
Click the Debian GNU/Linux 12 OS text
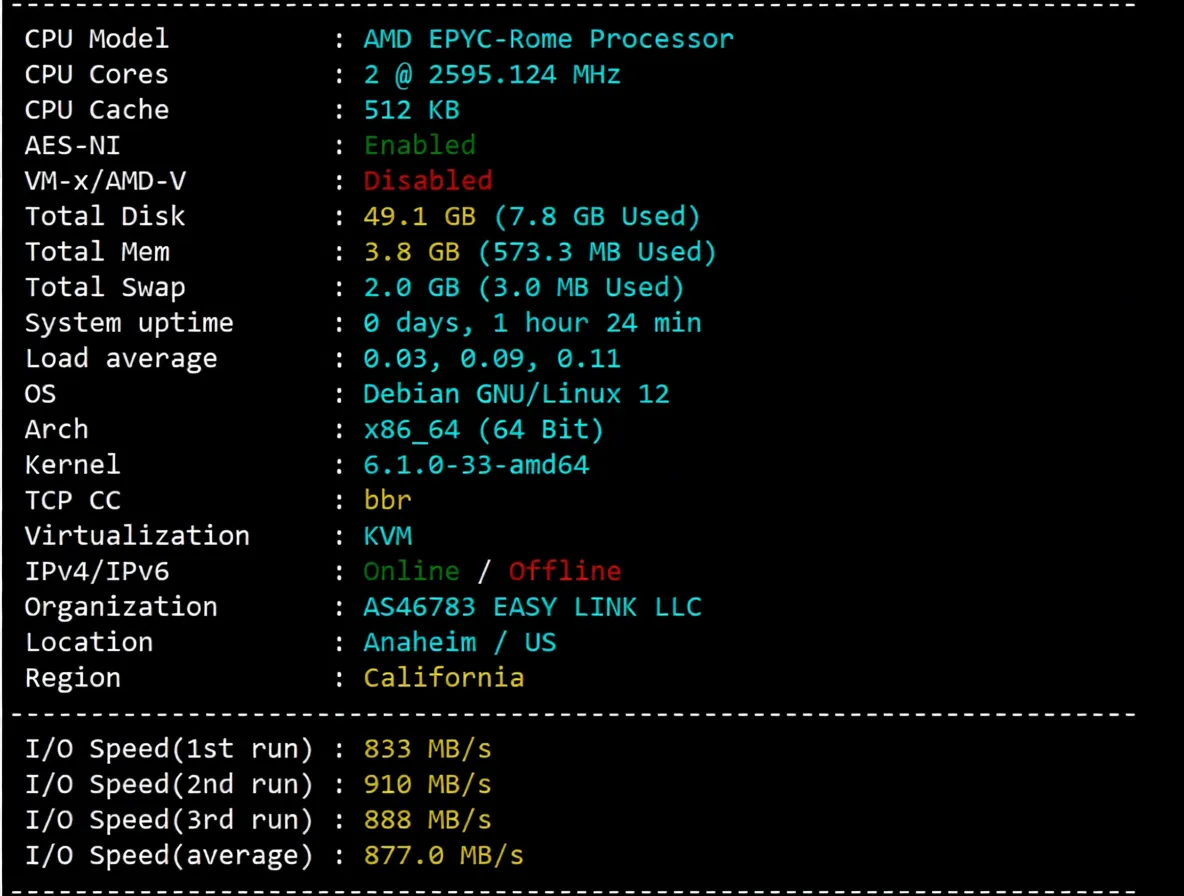pos(516,394)
